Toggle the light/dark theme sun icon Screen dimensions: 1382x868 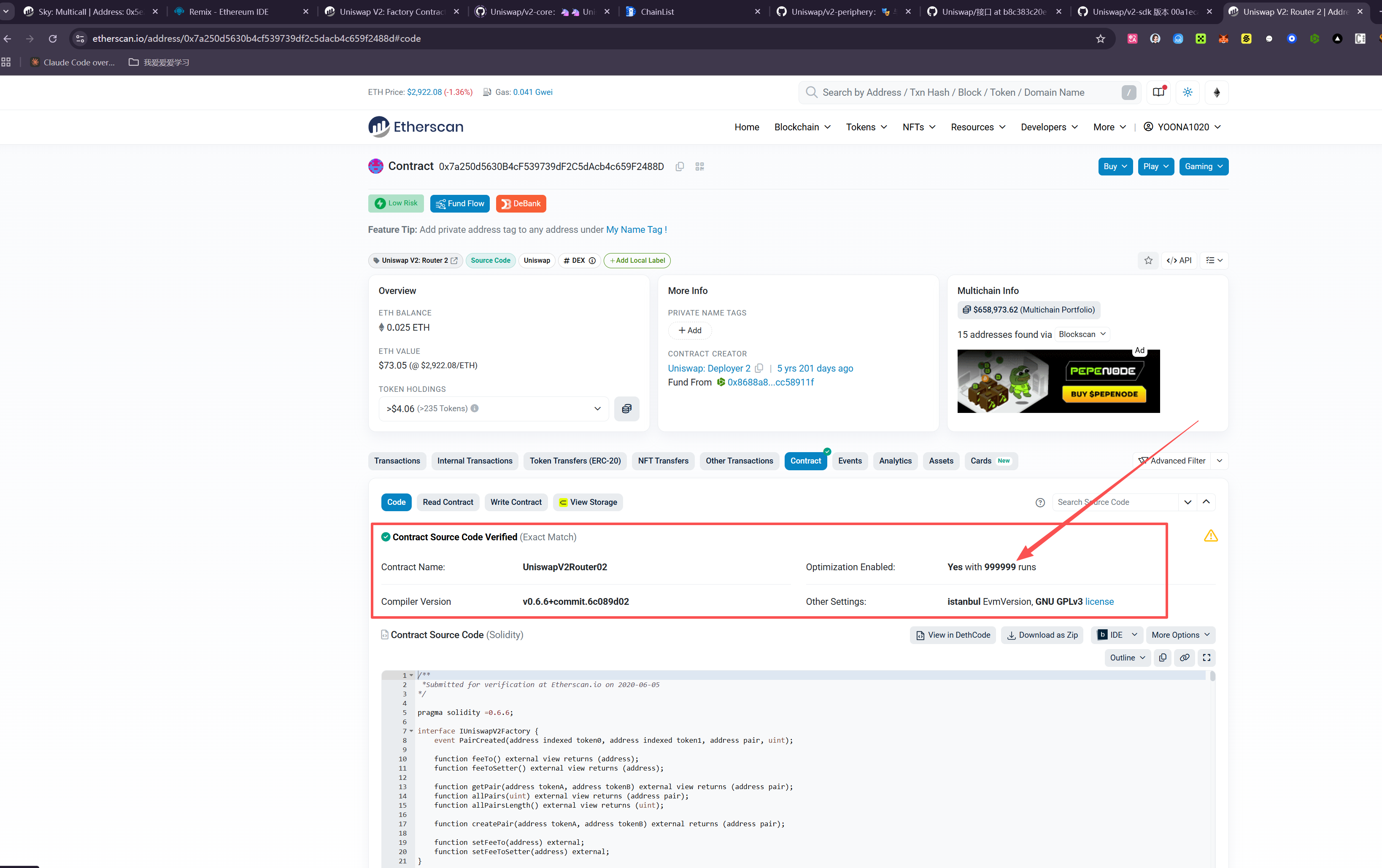coord(1188,92)
